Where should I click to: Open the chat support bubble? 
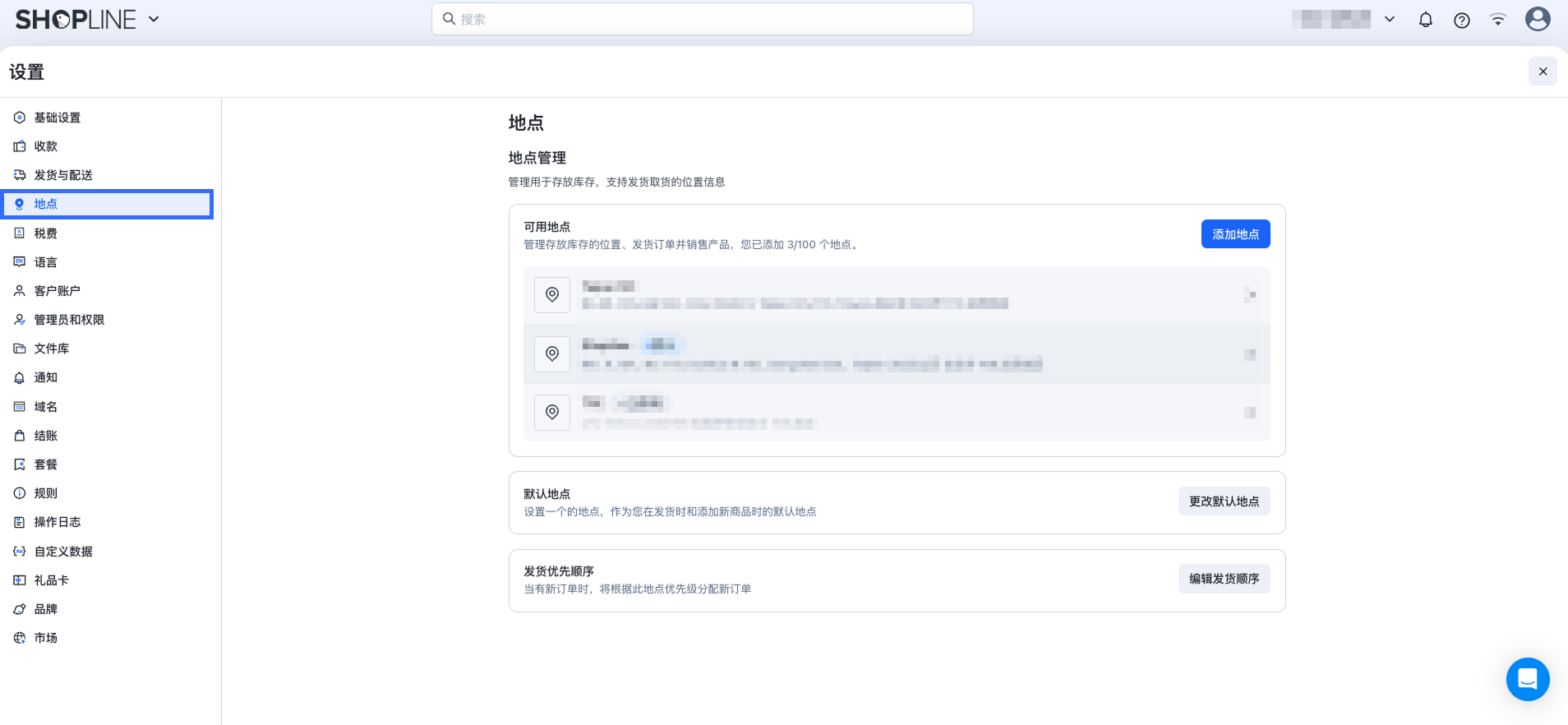1528,679
